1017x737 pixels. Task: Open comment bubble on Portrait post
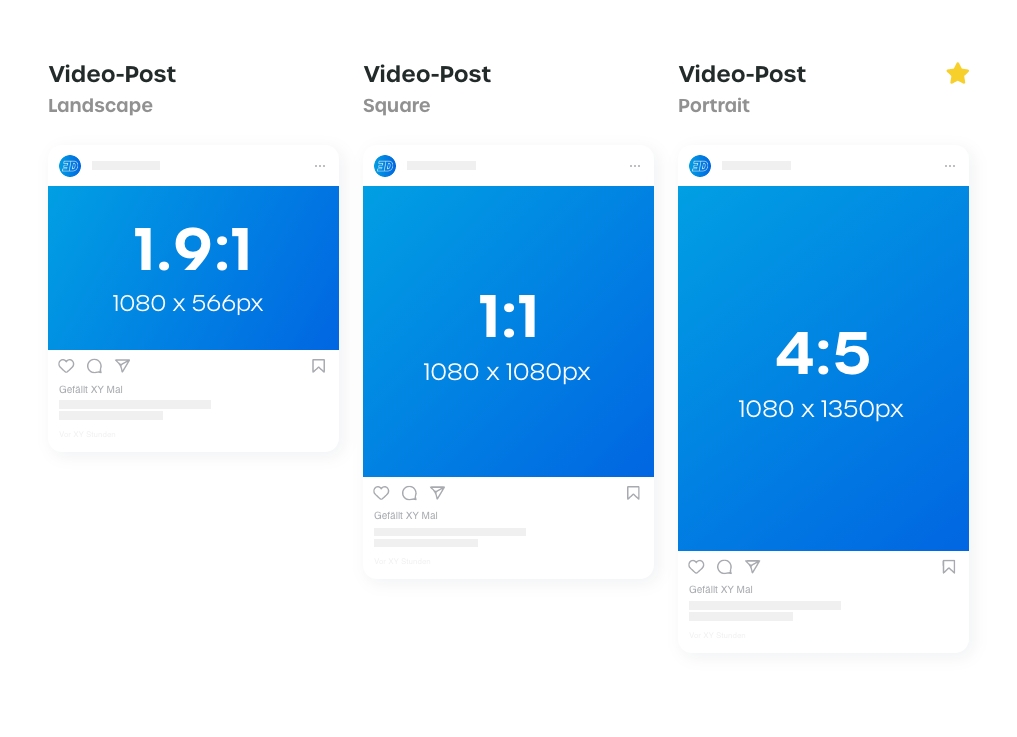coord(725,567)
